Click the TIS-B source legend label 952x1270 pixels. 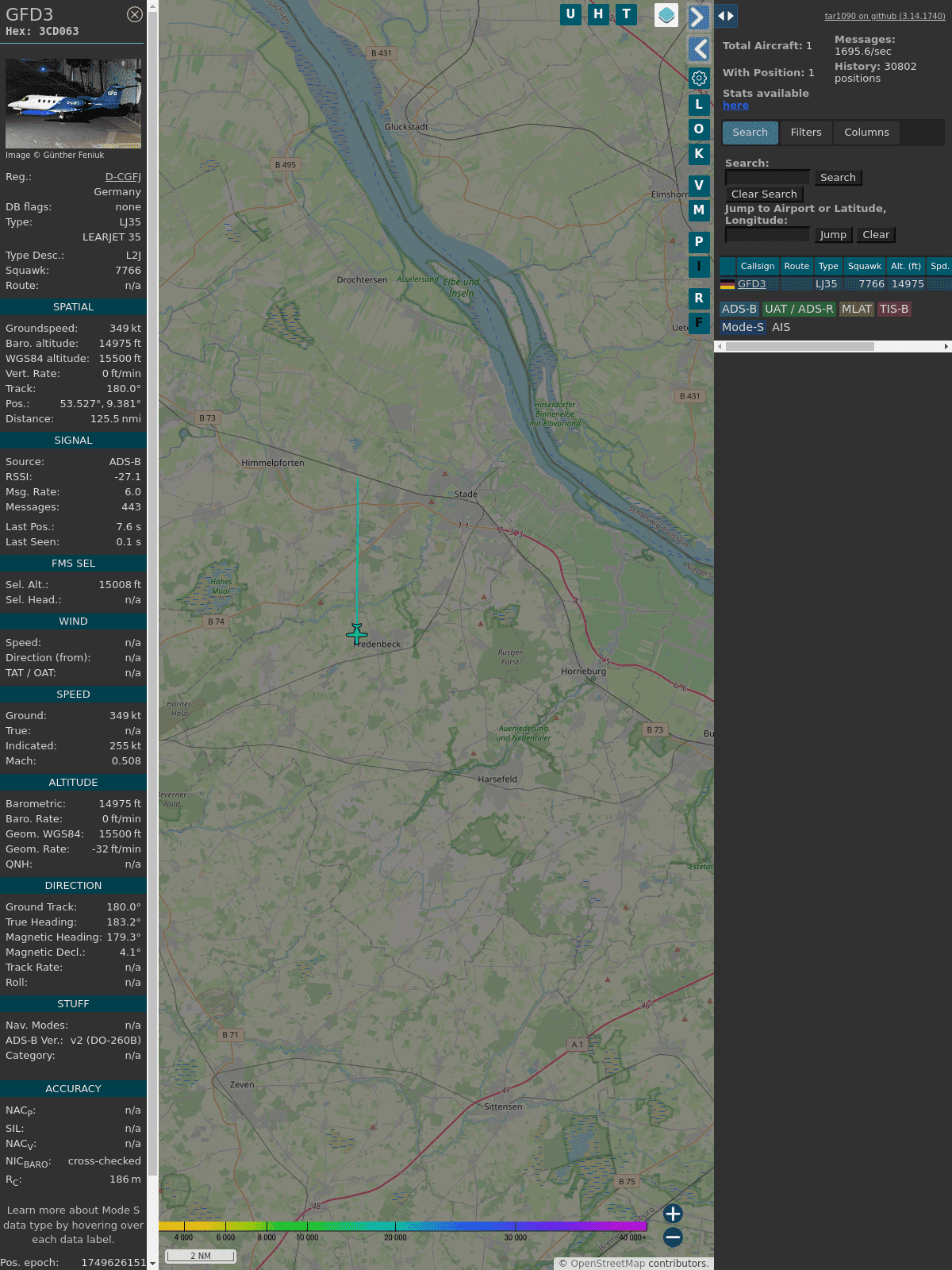pyautogui.click(x=894, y=310)
